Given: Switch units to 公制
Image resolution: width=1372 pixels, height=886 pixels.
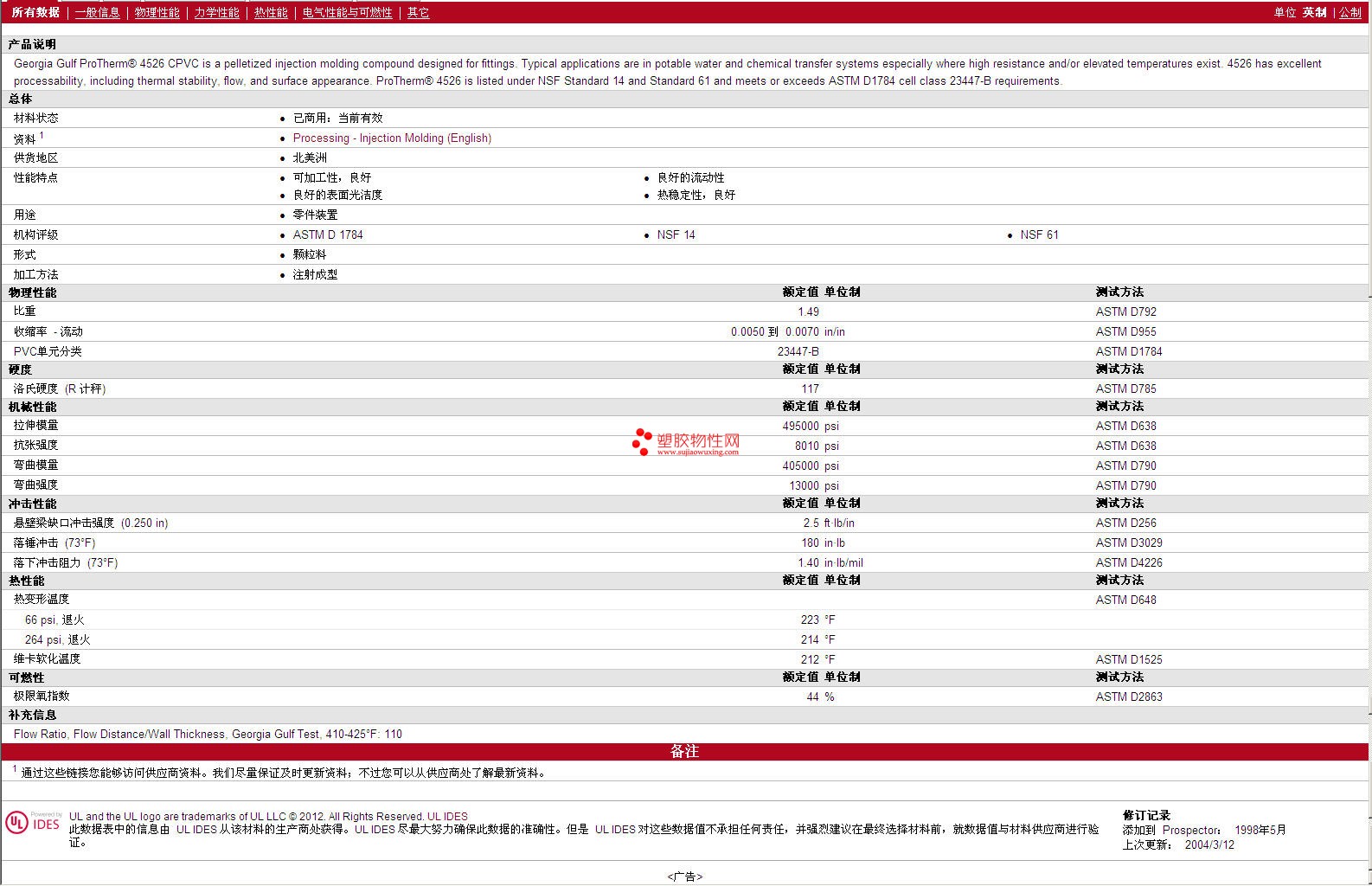Looking at the screenshot, I should (1350, 12).
